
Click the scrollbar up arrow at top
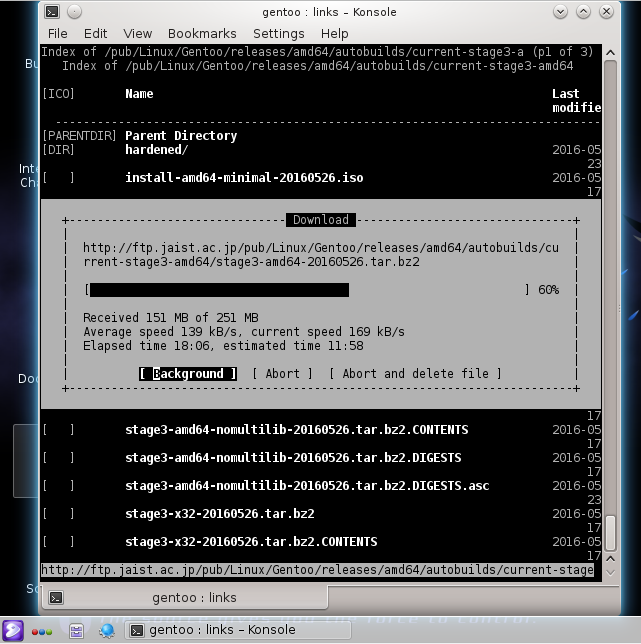(610, 53)
